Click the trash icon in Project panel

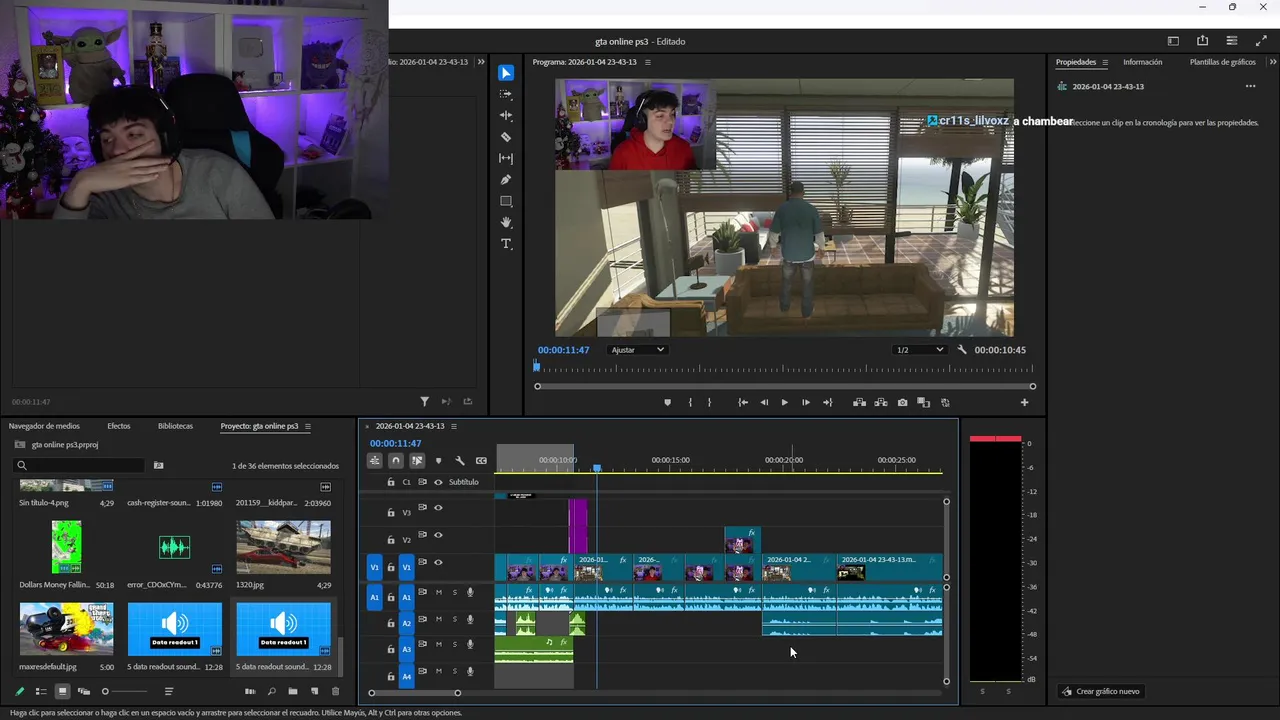(335, 691)
